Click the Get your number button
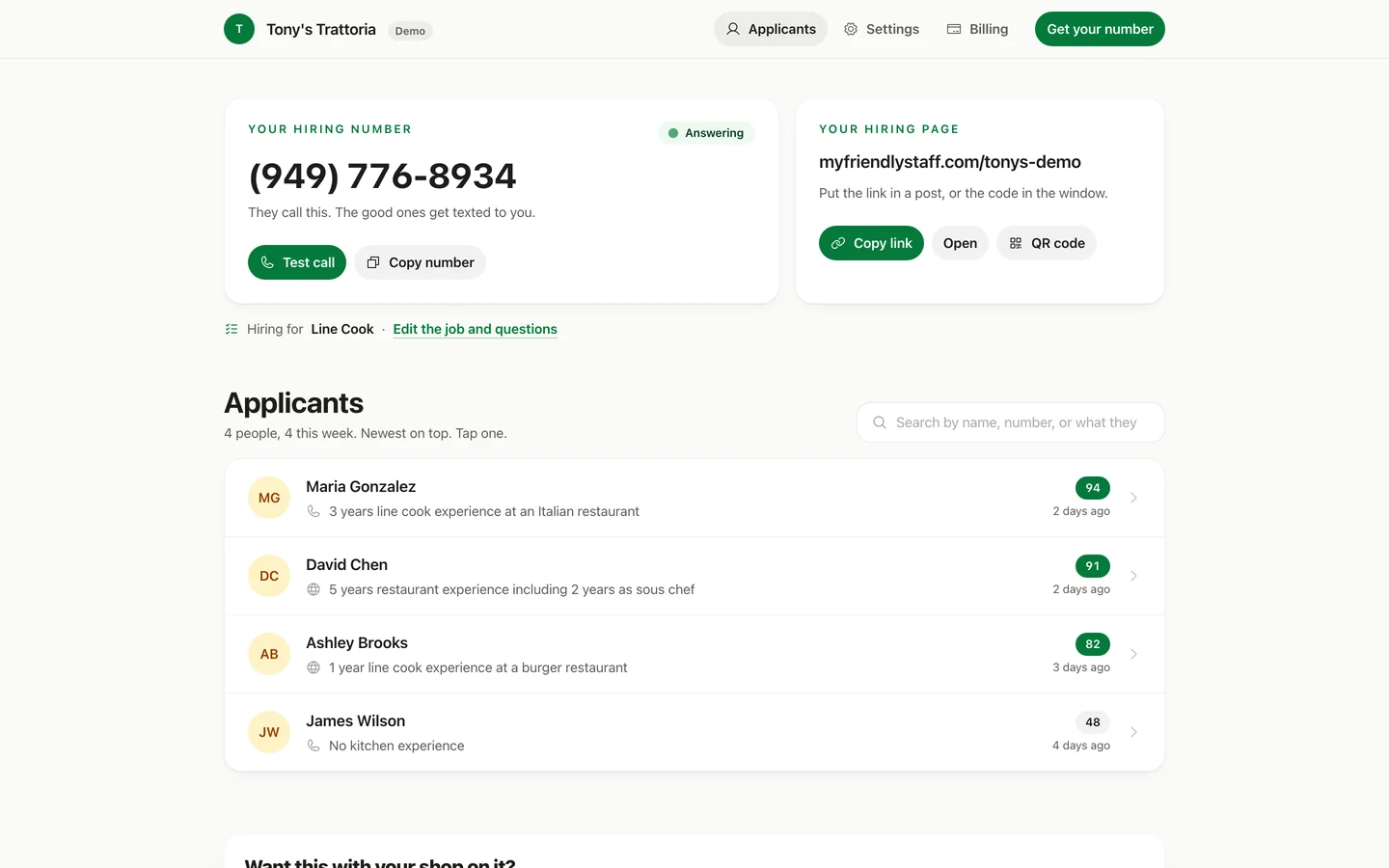 click(1100, 29)
